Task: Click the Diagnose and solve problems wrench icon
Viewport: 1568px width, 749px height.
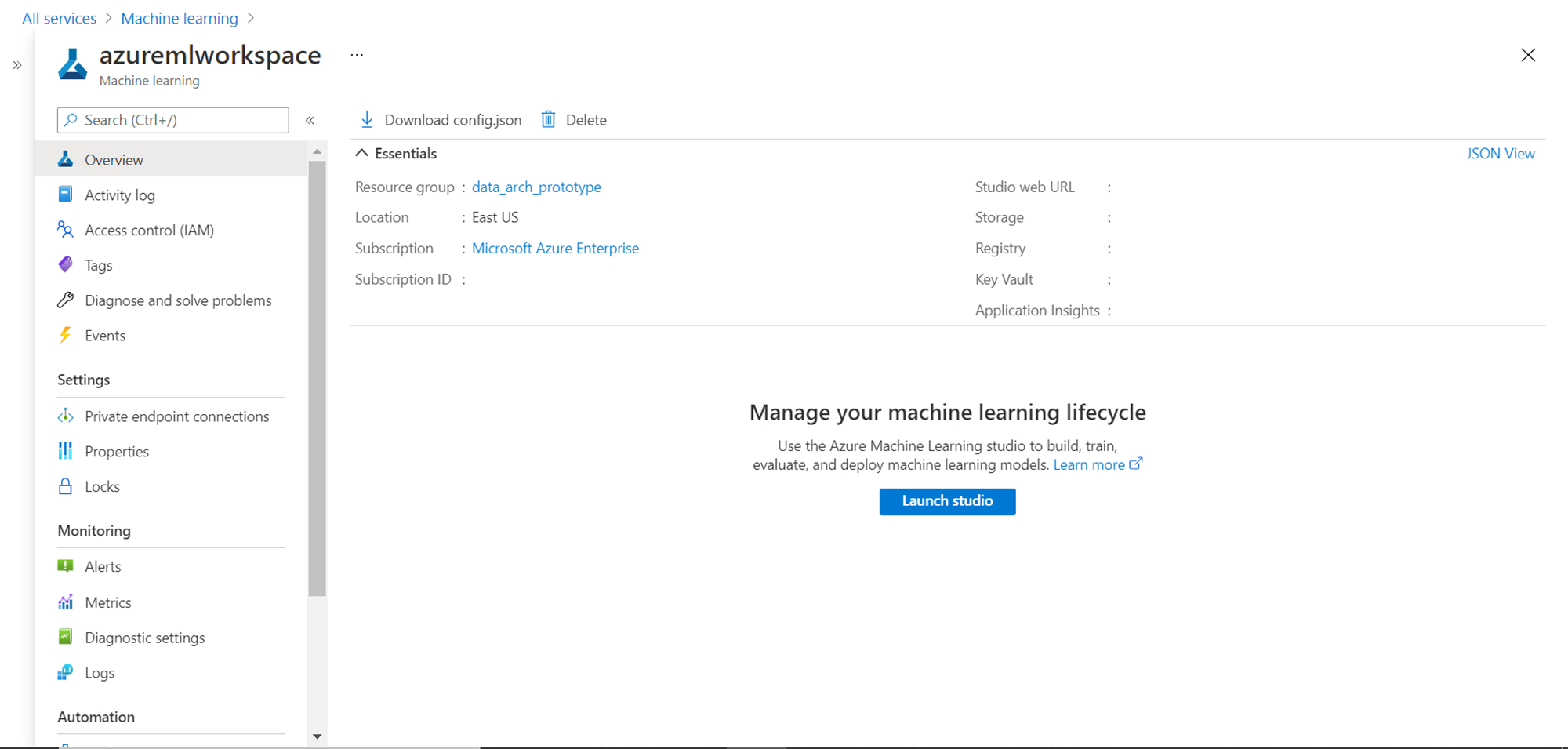Action: tap(66, 300)
